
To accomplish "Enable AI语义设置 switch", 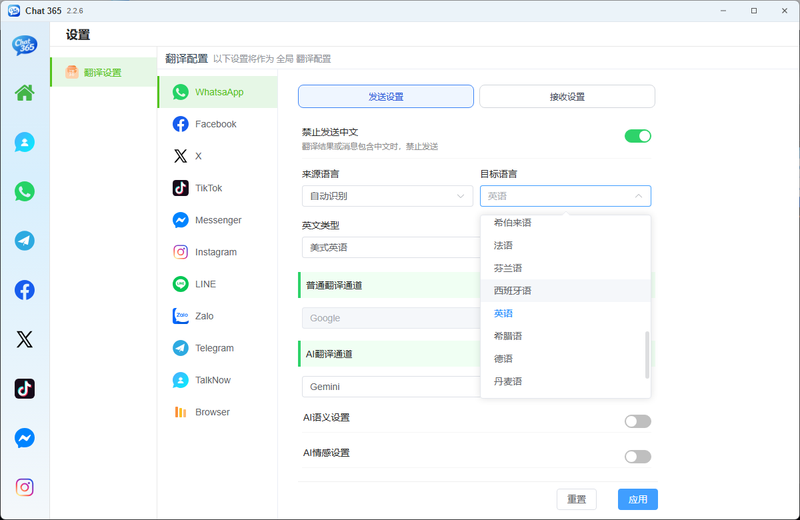I will click(638, 421).
